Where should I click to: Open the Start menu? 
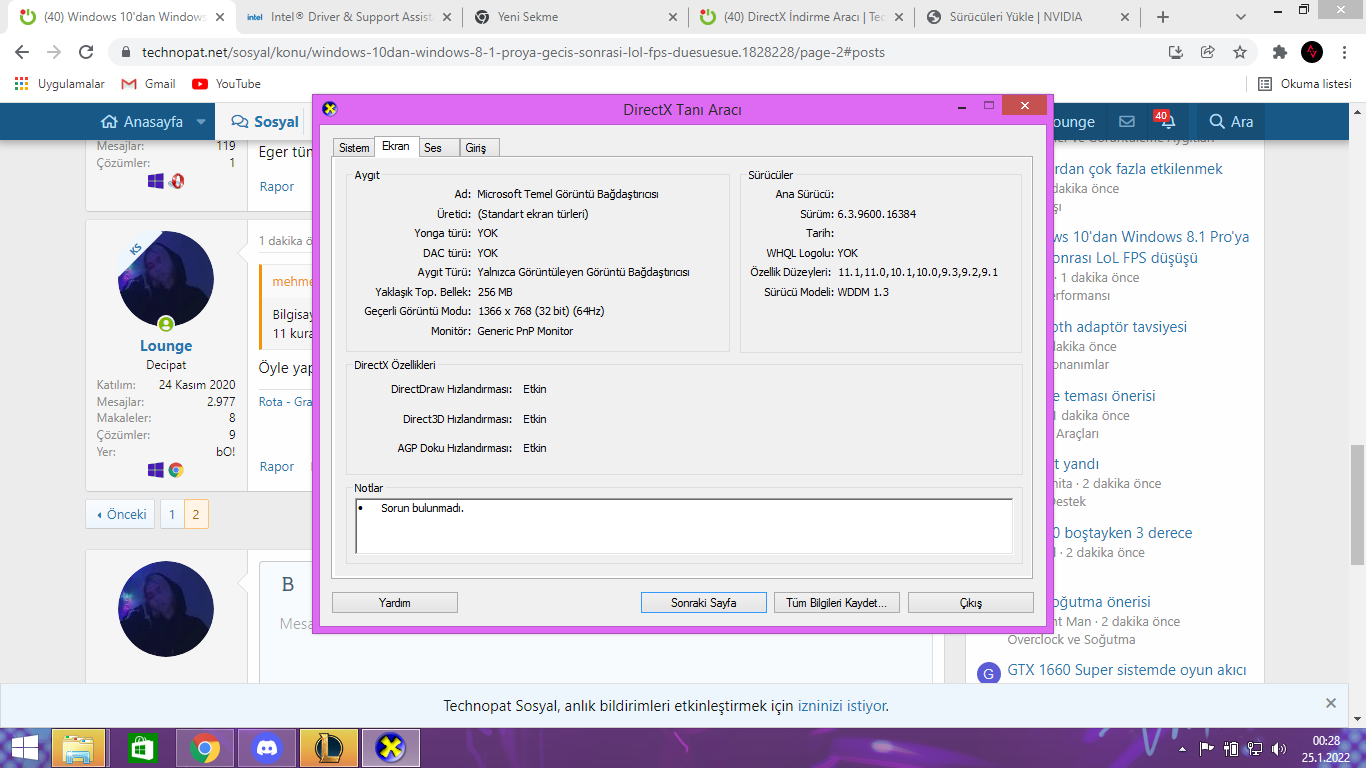(x=23, y=748)
